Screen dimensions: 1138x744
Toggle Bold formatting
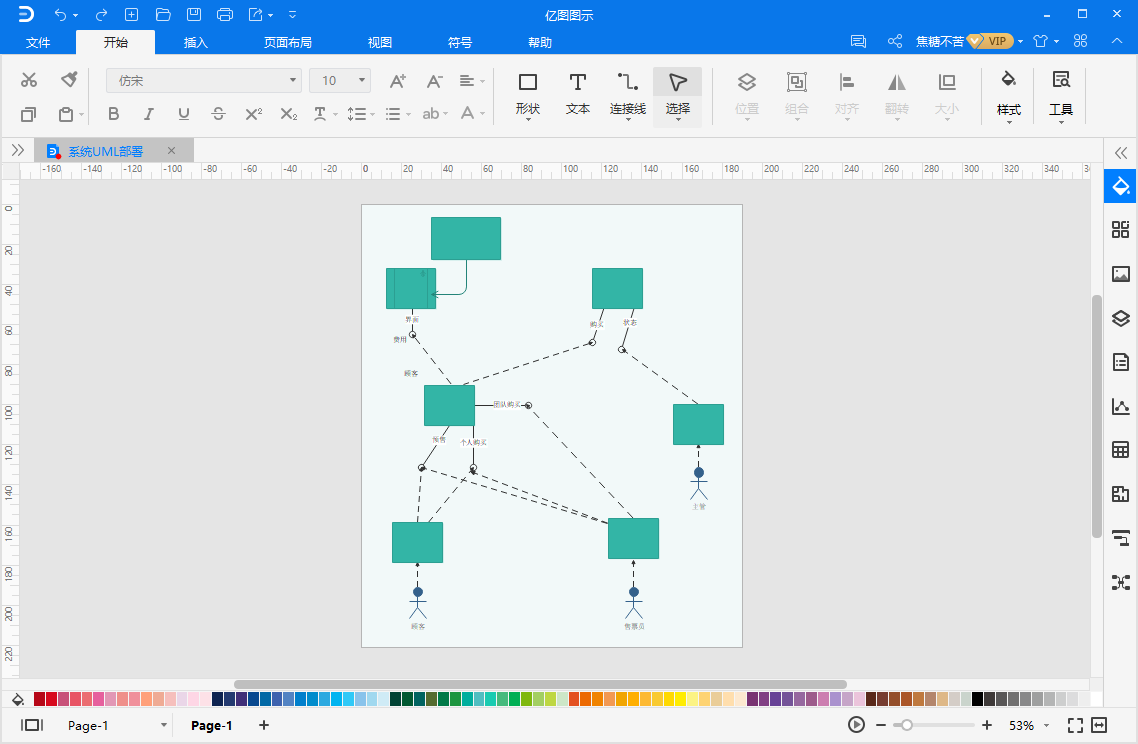(x=113, y=114)
